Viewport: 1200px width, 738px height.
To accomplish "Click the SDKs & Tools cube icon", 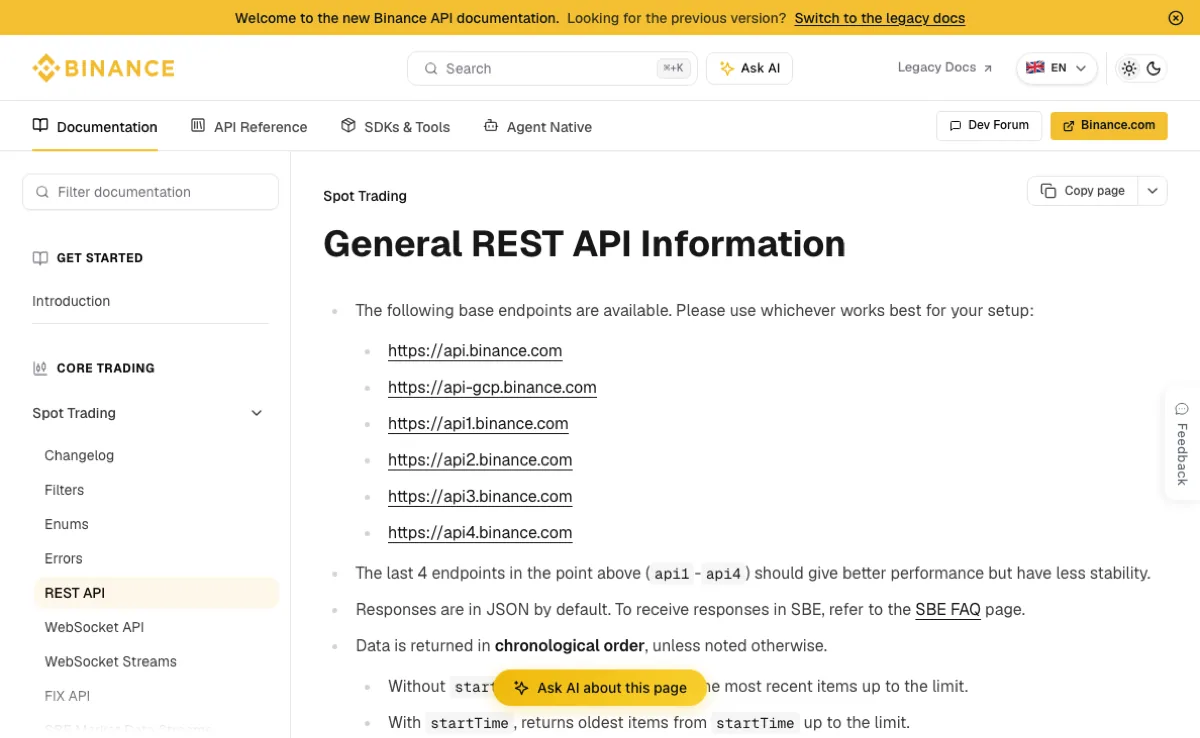I will [x=348, y=126].
